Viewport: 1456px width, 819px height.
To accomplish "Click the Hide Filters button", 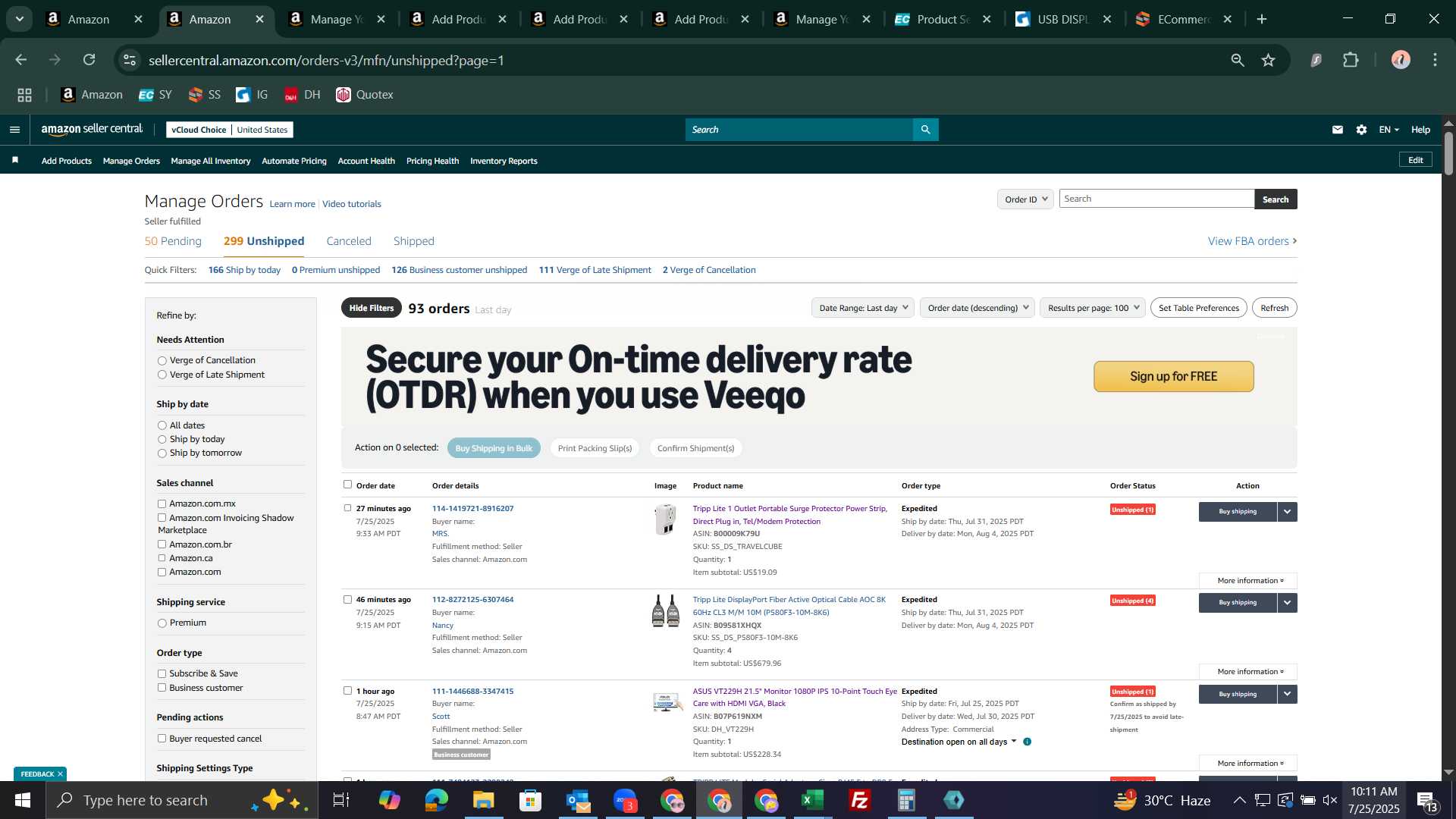I will pos(372,308).
